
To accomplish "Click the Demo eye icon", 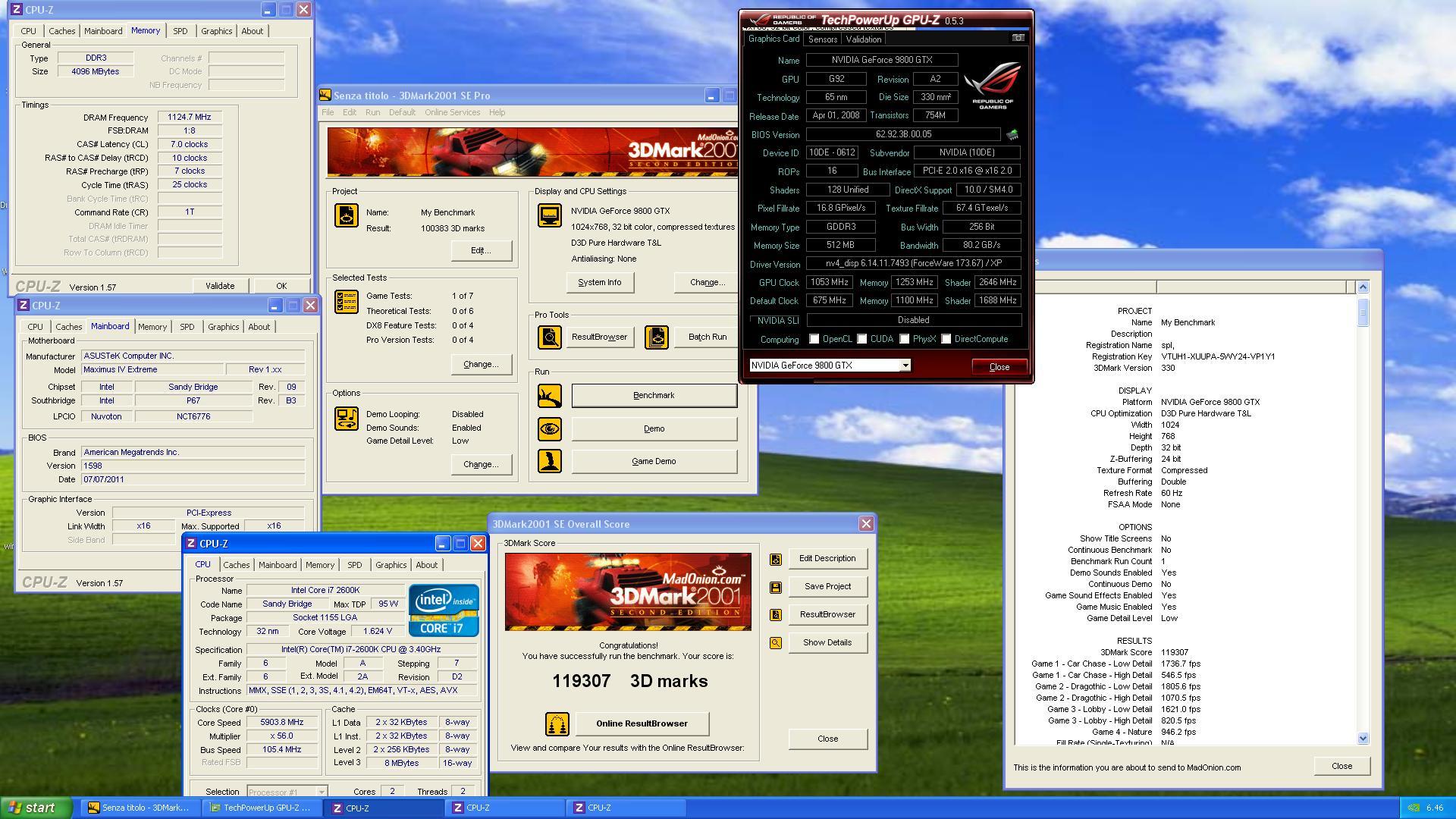I will [x=550, y=429].
